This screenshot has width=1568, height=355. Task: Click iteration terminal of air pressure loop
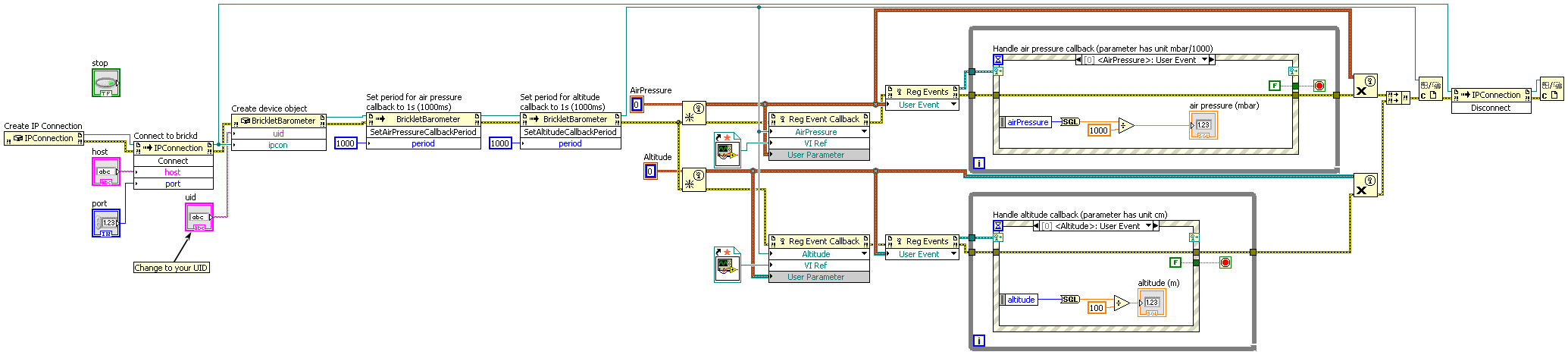click(978, 163)
